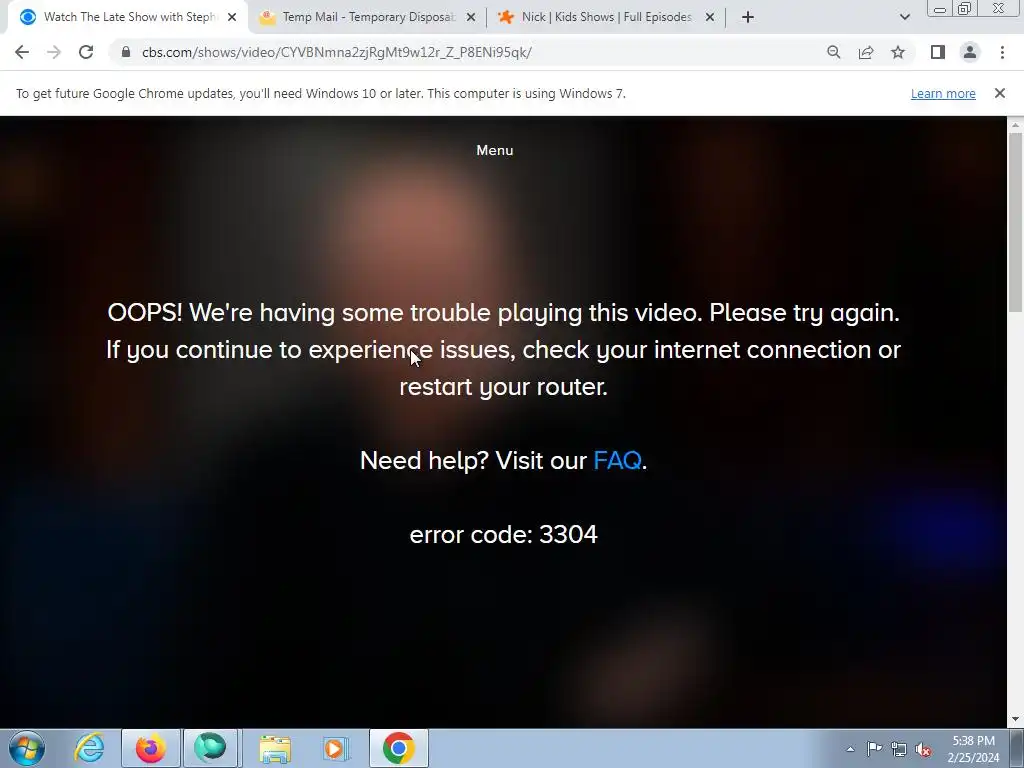This screenshot has width=1024, height=768.
Task: Open a new tab with plus button
Action: click(x=748, y=17)
